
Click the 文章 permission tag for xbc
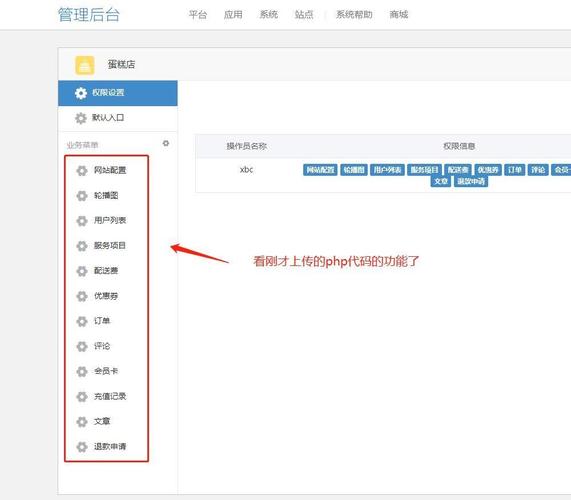coord(441,181)
